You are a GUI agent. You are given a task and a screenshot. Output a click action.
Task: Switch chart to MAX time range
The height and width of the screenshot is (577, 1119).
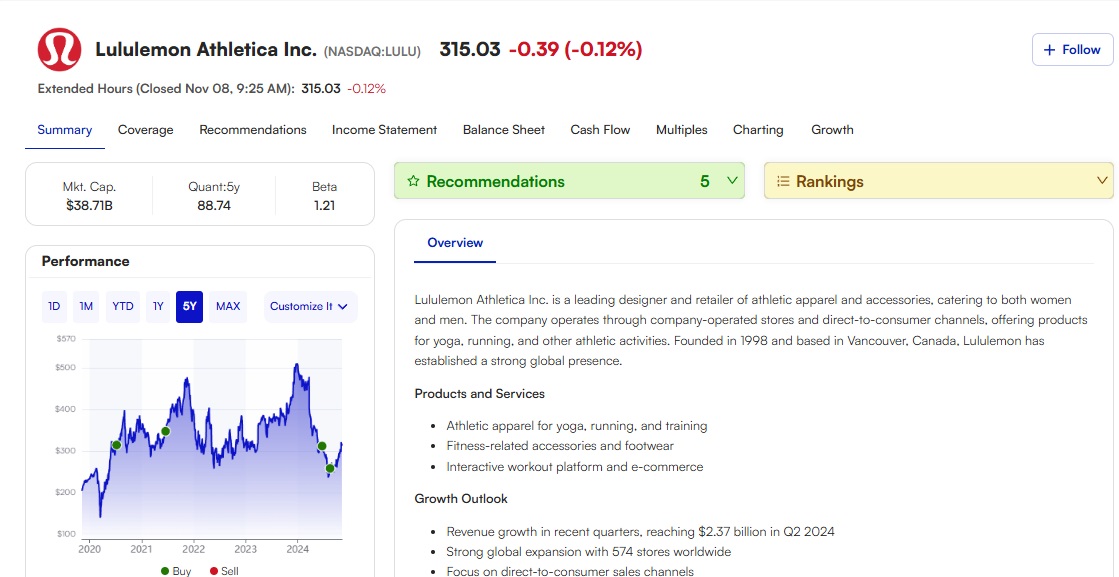pyautogui.click(x=228, y=306)
